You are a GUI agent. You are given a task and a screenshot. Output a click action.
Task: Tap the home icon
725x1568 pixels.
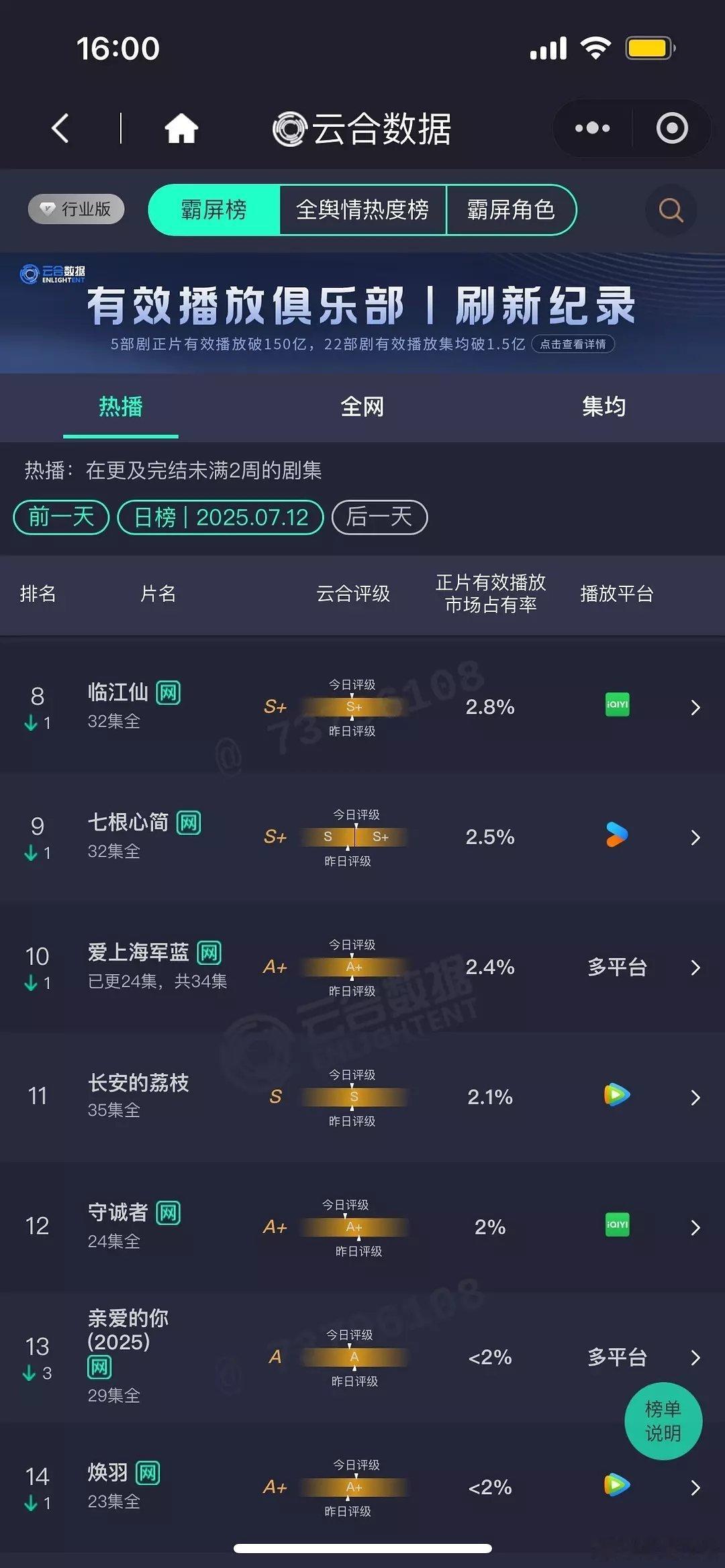(x=181, y=128)
